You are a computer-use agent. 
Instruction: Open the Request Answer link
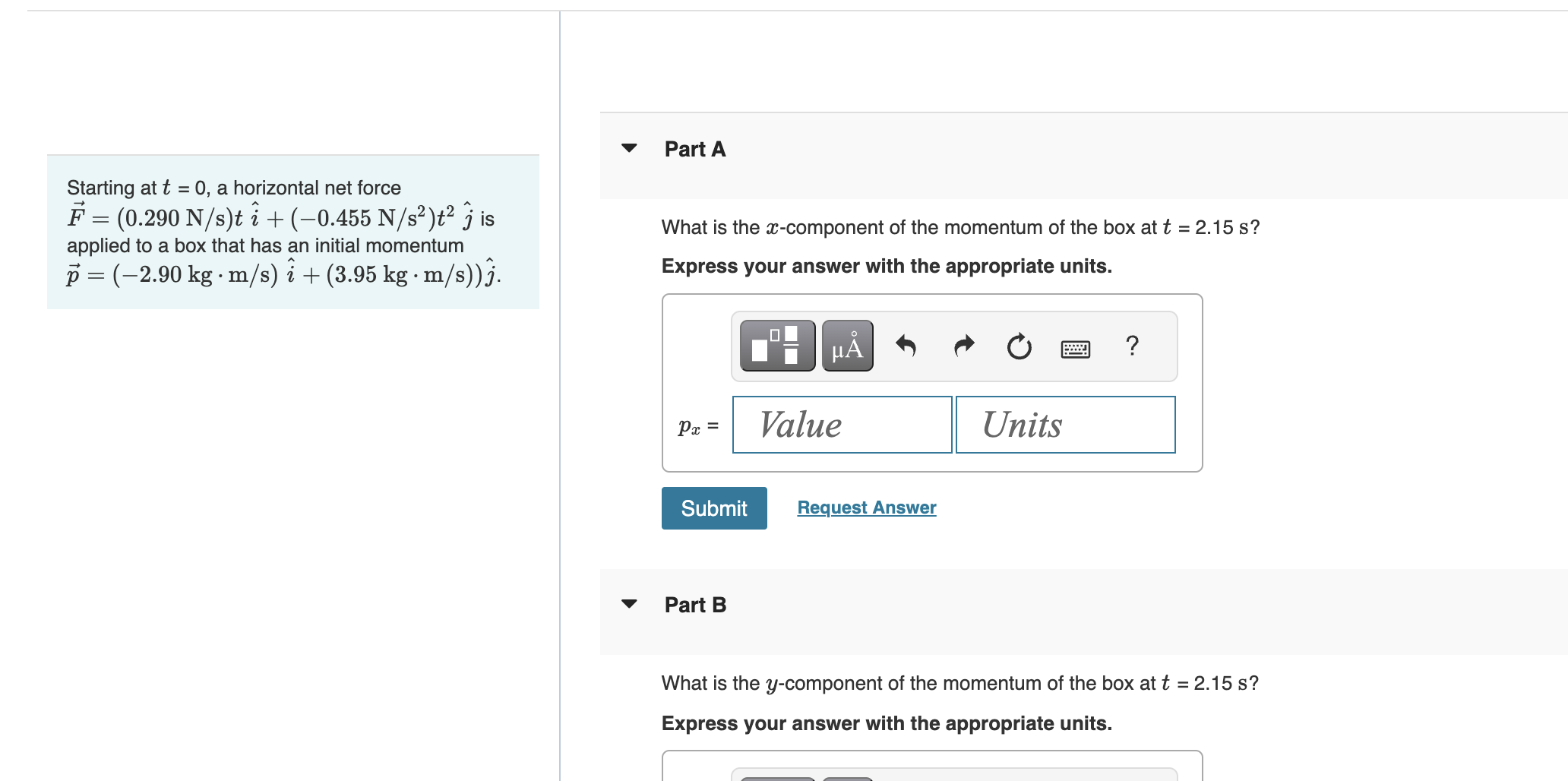click(866, 507)
